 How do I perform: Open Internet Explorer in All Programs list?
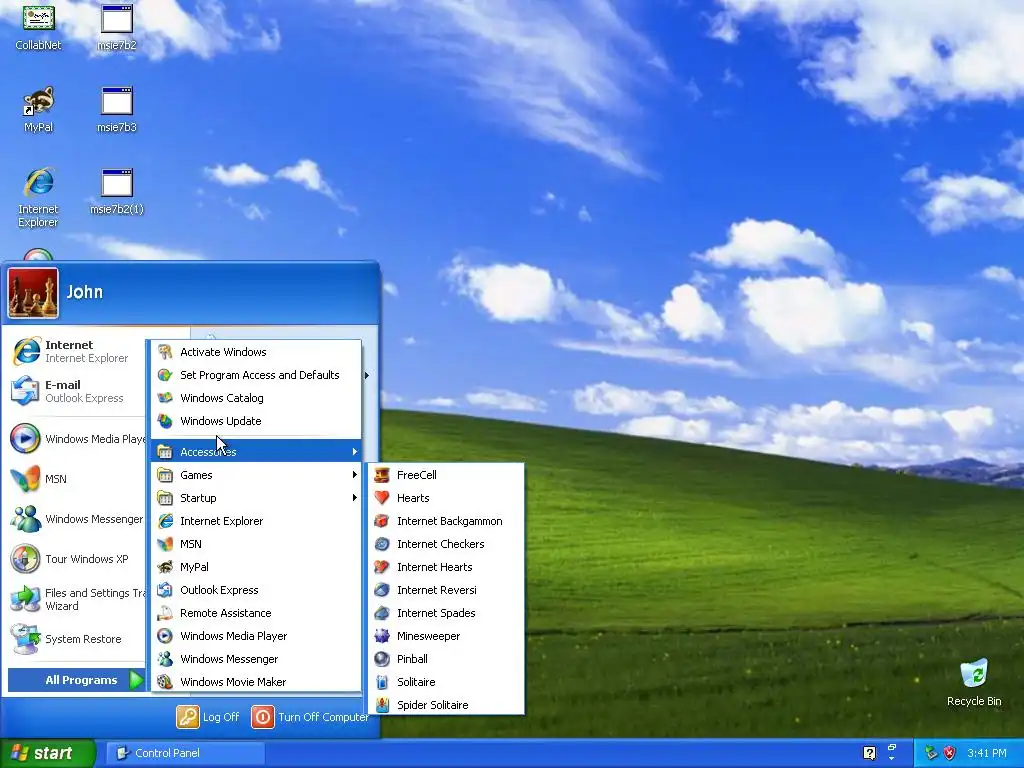[257, 521]
